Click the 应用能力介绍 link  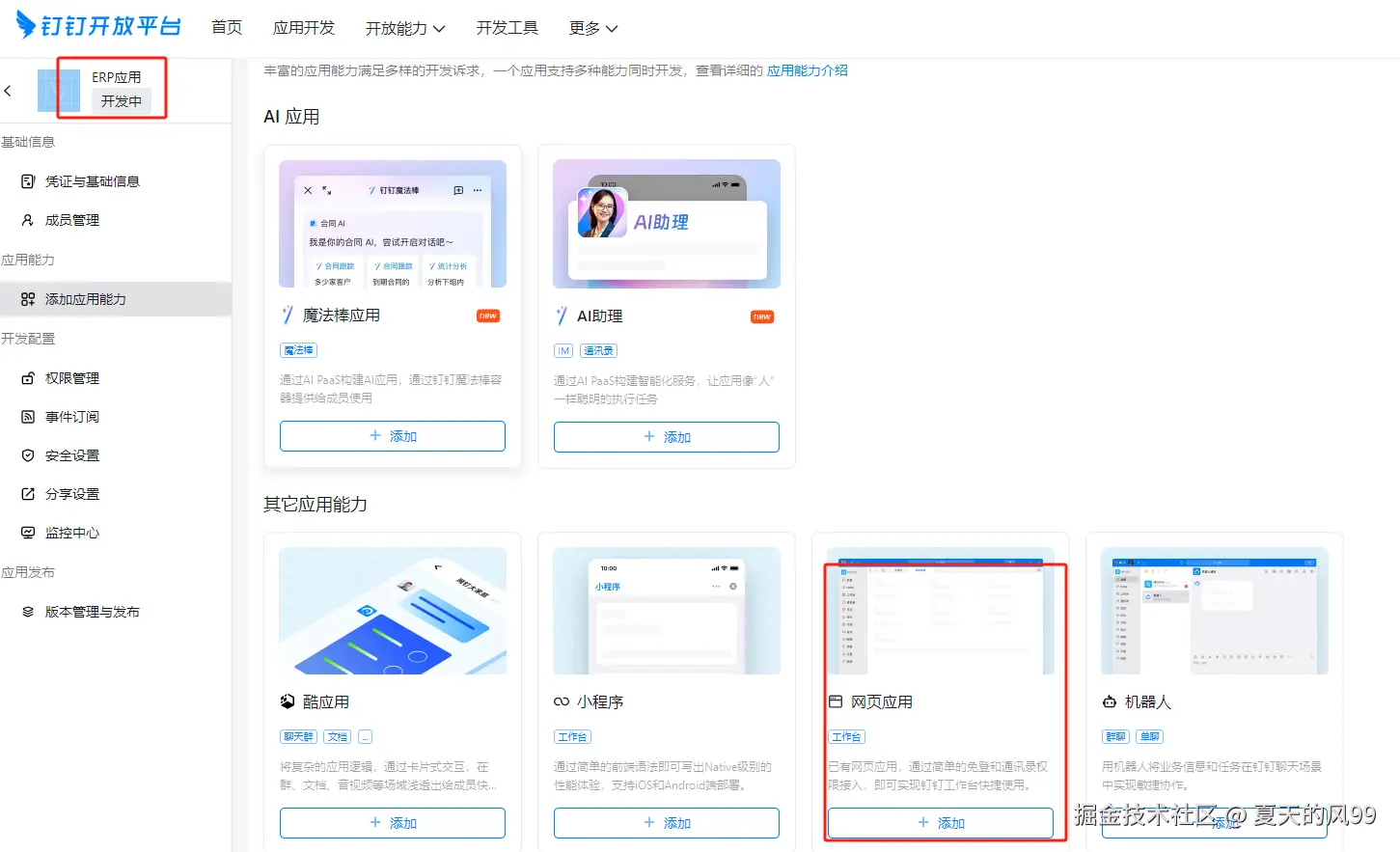[x=807, y=69]
